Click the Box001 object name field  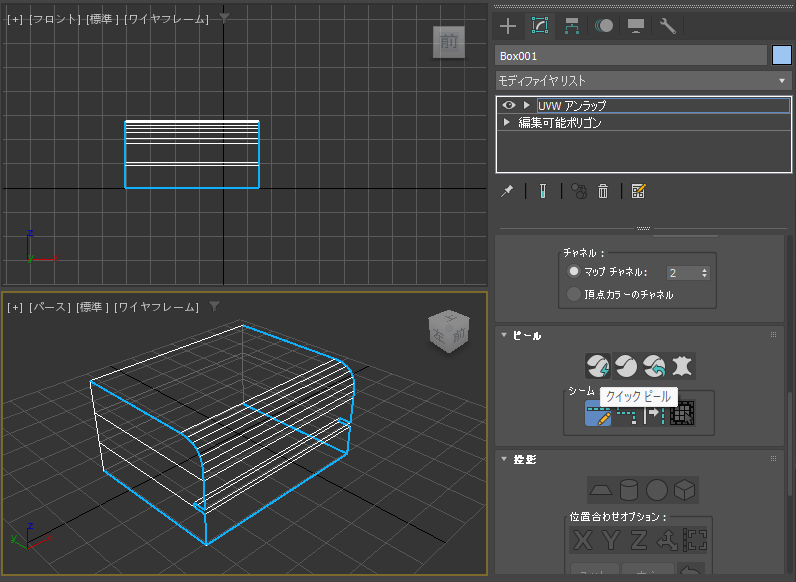point(631,56)
